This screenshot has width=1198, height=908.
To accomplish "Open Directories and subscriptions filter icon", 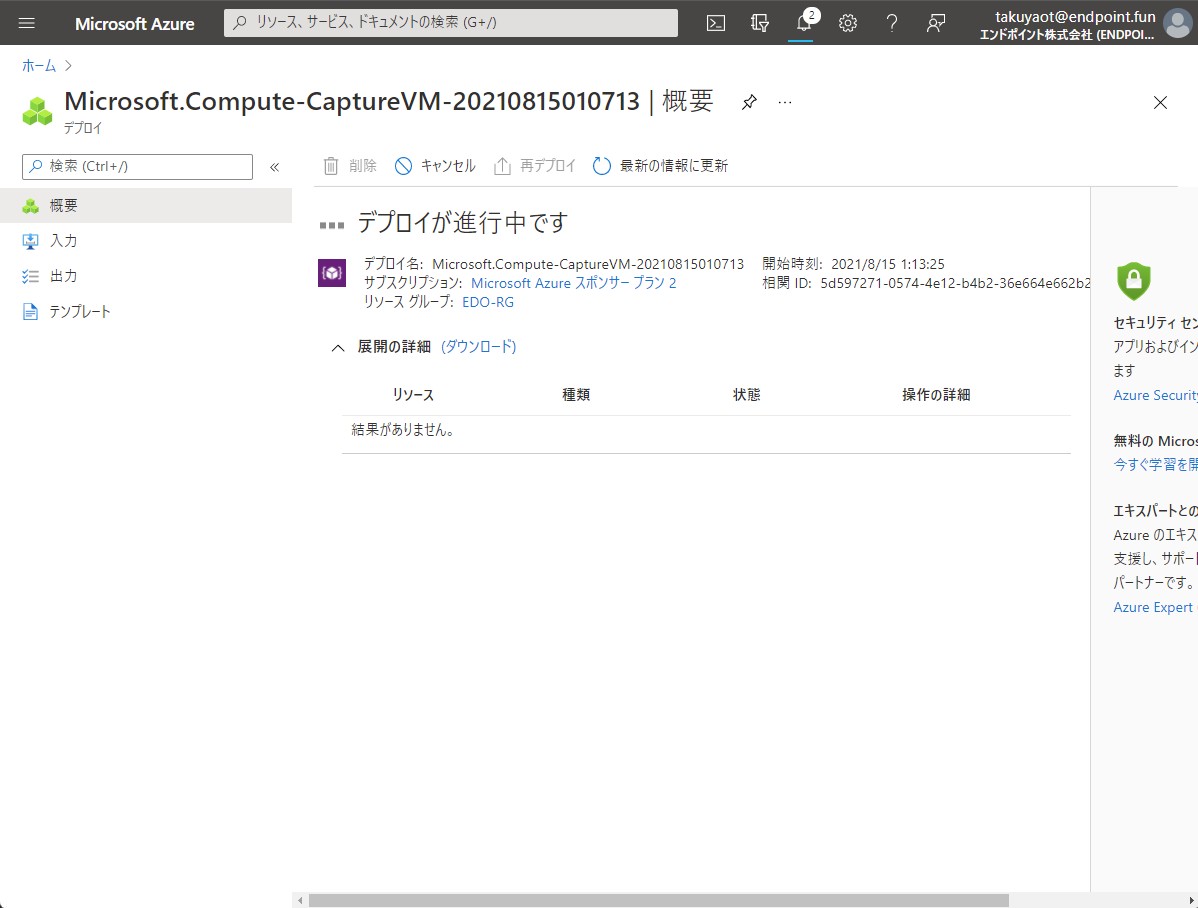I will pyautogui.click(x=759, y=23).
